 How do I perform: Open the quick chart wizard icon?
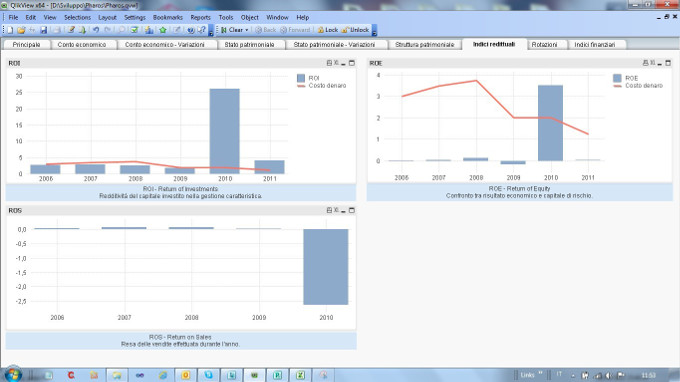(x=149, y=30)
